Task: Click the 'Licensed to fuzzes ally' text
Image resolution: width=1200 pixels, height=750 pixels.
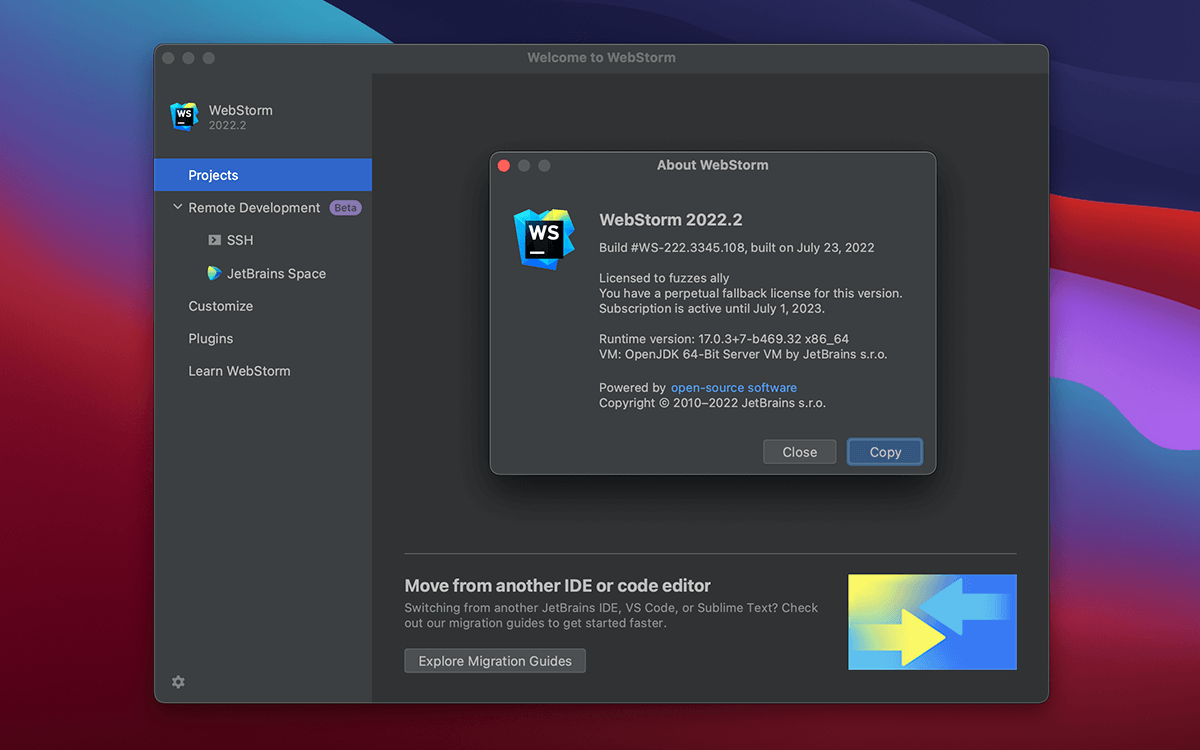Action: pyautogui.click(x=664, y=278)
